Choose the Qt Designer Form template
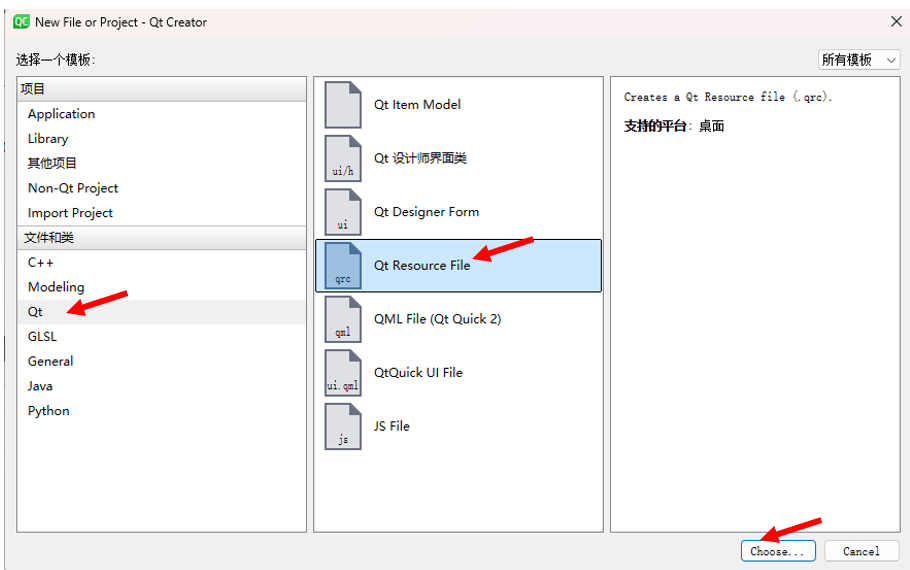This screenshot has height=570, width=910. [x=458, y=212]
